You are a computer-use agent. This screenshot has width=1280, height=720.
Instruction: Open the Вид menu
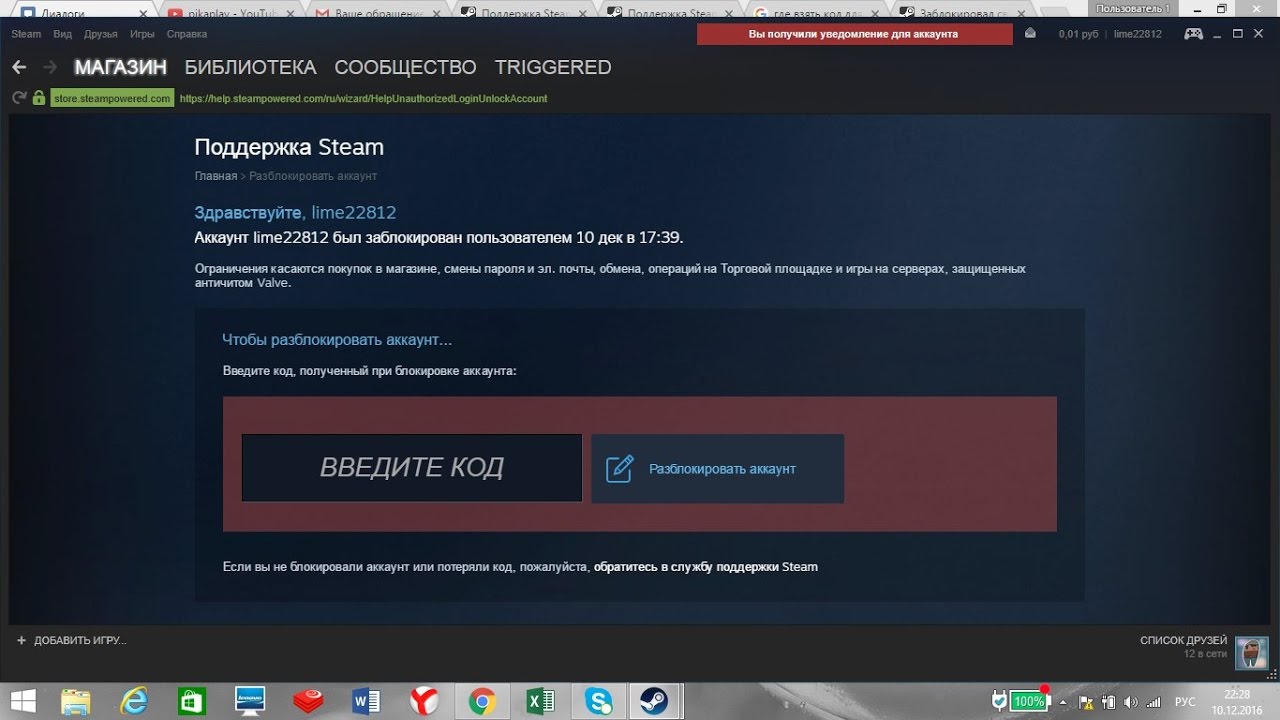(x=62, y=34)
